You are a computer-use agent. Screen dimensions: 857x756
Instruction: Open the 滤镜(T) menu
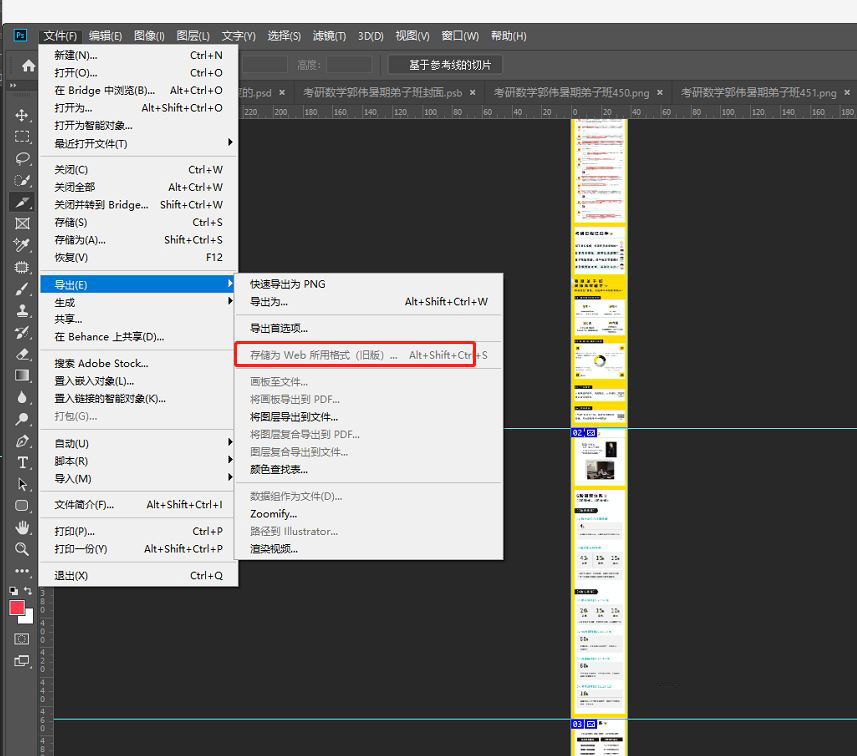click(x=329, y=36)
